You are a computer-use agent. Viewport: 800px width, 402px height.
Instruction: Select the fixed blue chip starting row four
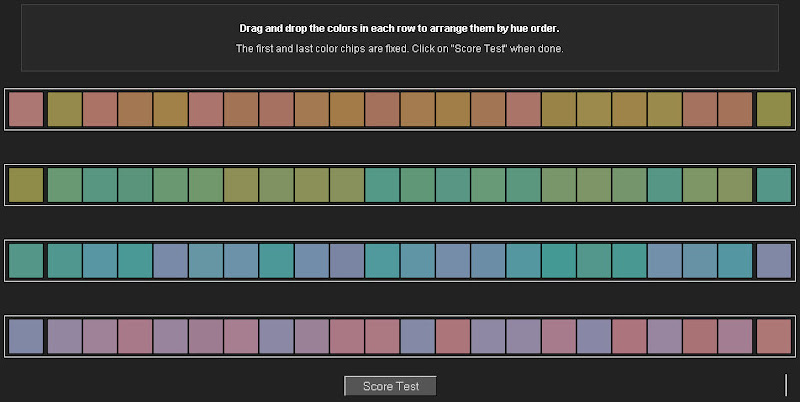pos(26,337)
